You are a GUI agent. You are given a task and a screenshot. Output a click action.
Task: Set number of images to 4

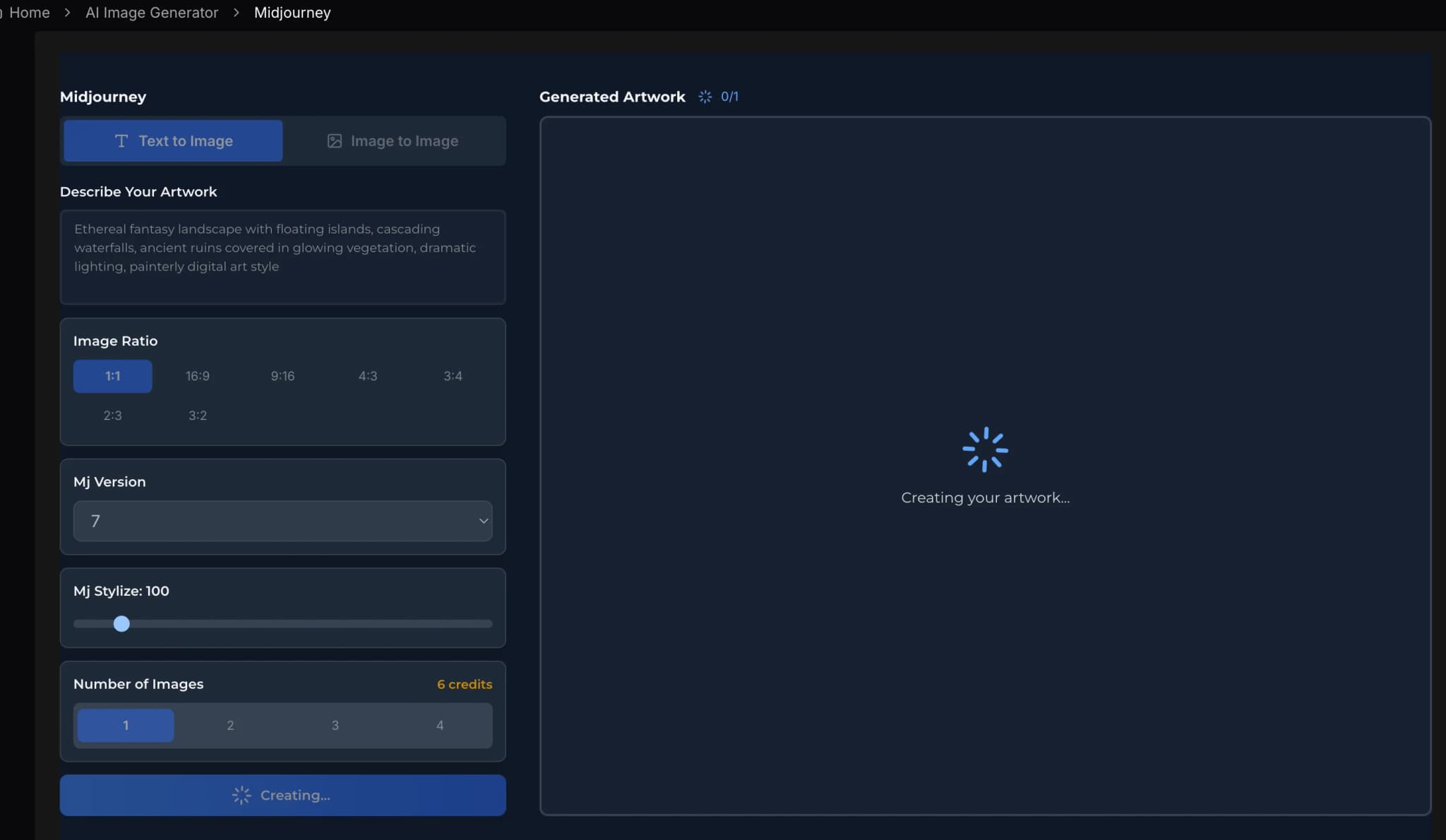pyautogui.click(x=439, y=726)
